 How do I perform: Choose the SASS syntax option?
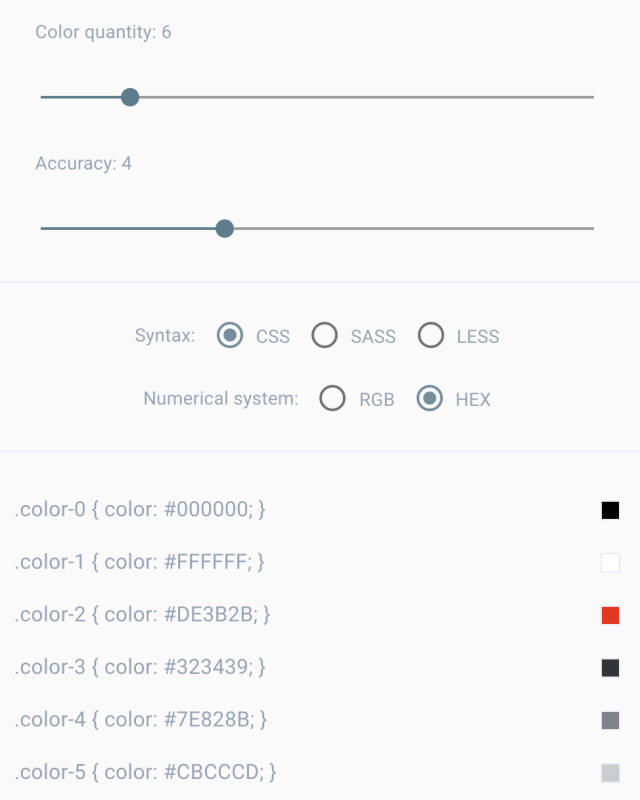pyautogui.click(x=324, y=335)
